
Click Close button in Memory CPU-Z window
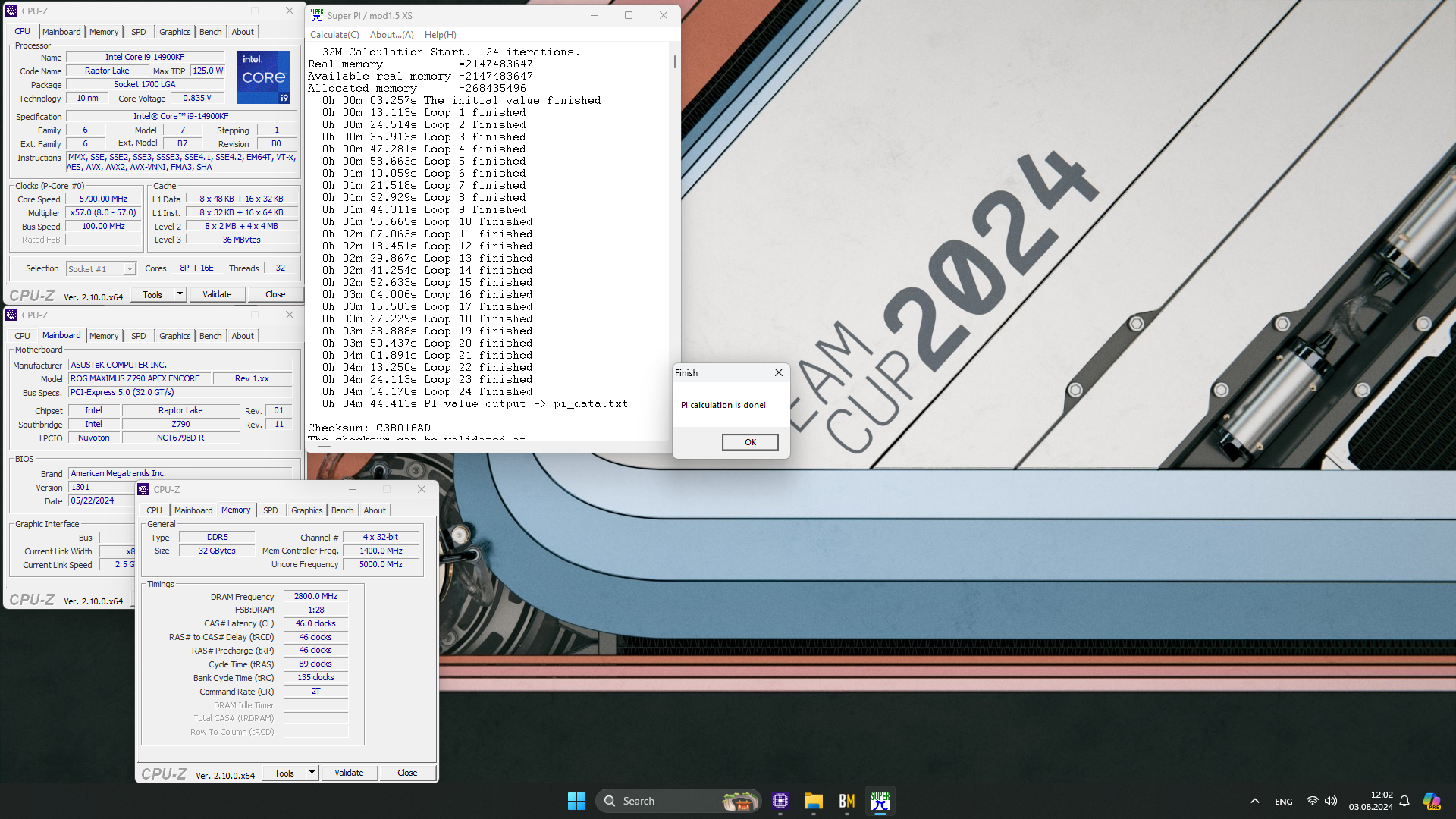tap(407, 773)
